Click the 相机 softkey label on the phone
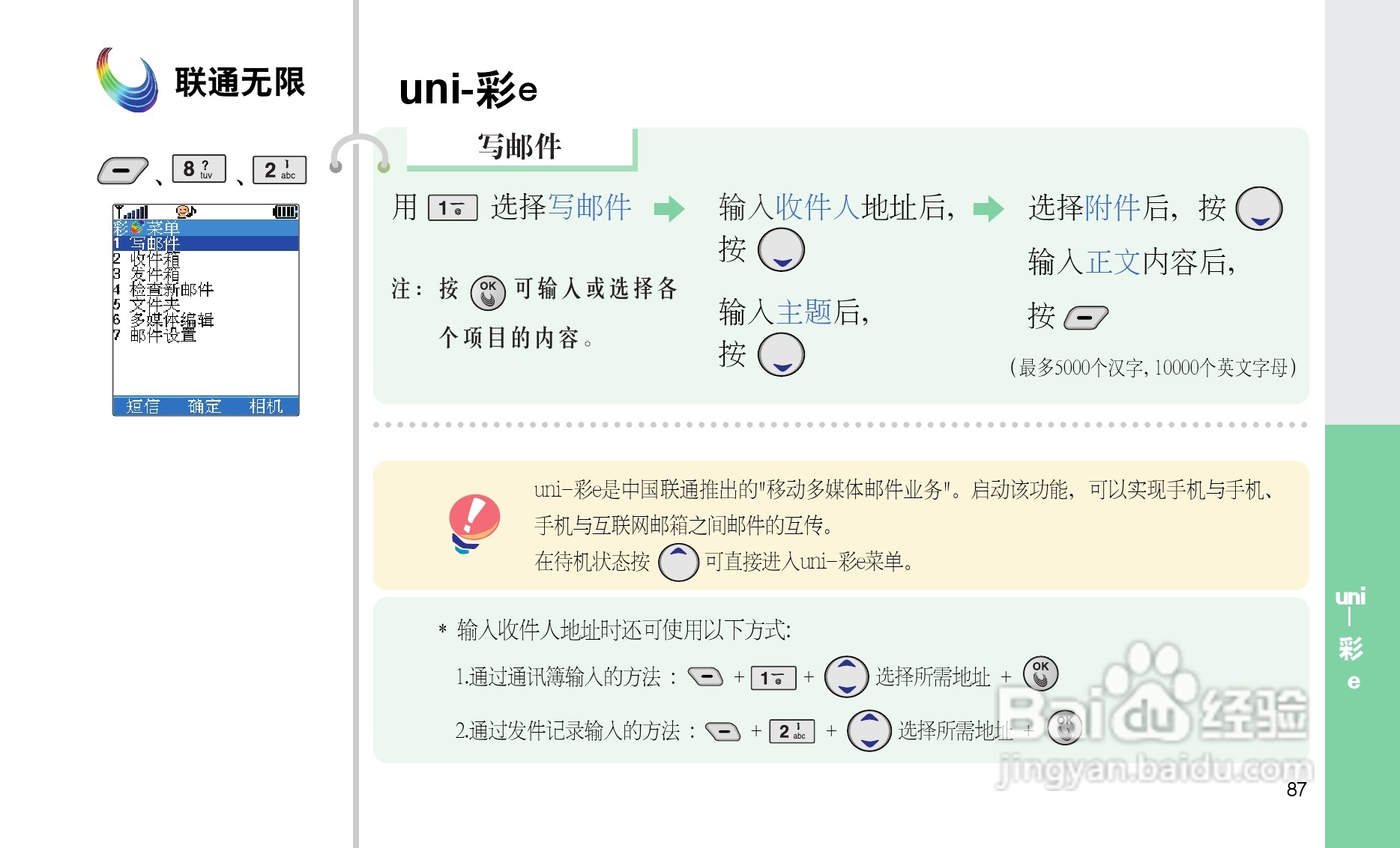Viewport: 1400px width, 848px height. (266, 406)
